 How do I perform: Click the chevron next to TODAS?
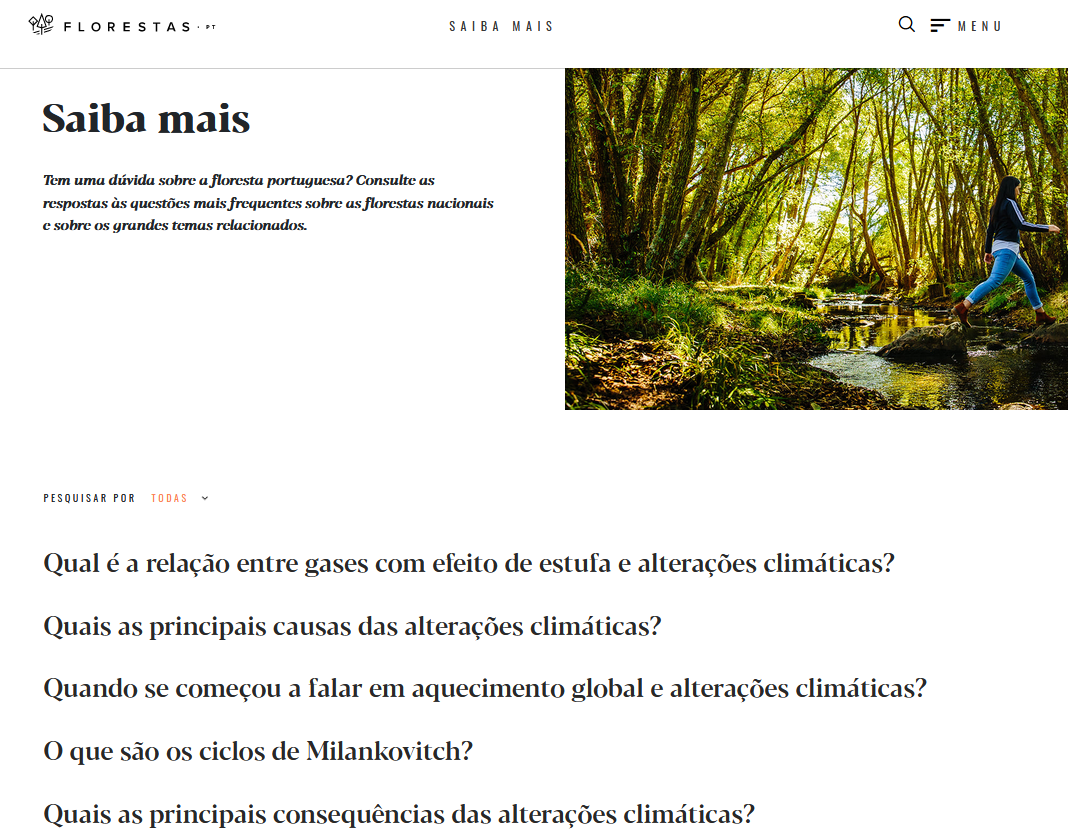205,499
